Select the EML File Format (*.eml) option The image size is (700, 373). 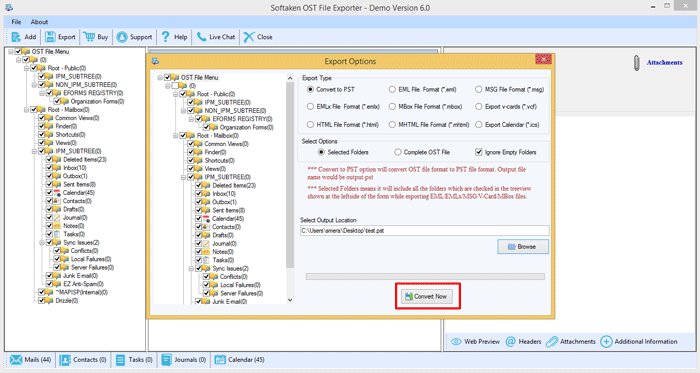click(392, 89)
